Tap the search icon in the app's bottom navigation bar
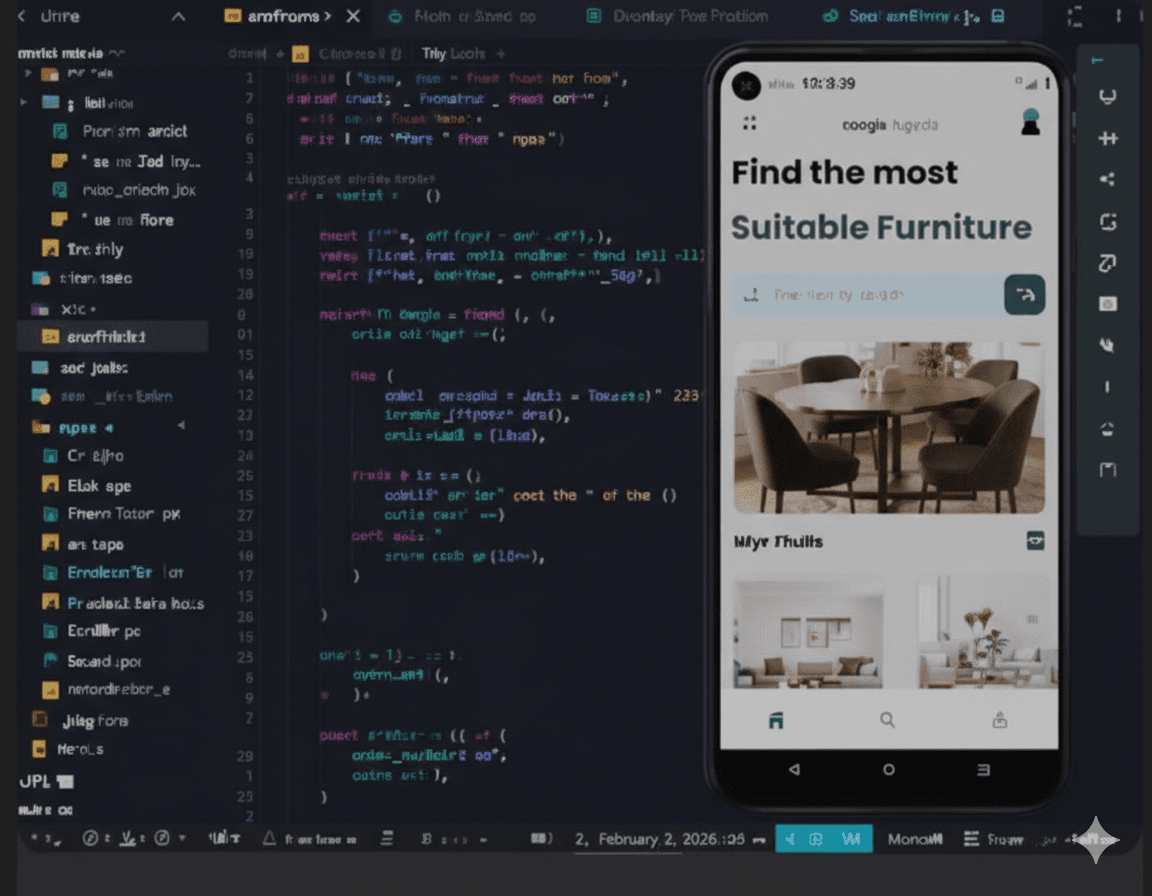 (x=886, y=719)
